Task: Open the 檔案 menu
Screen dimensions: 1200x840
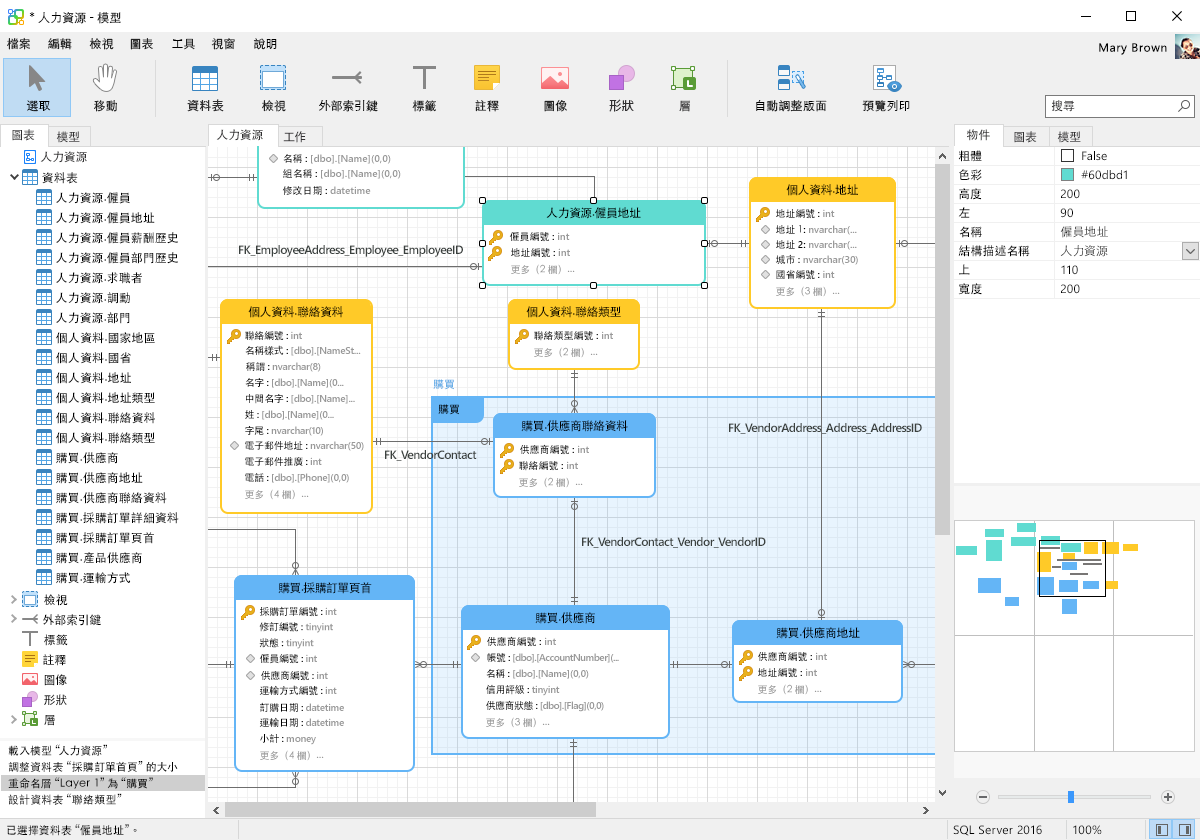Action: pyautogui.click(x=19, y=44)
